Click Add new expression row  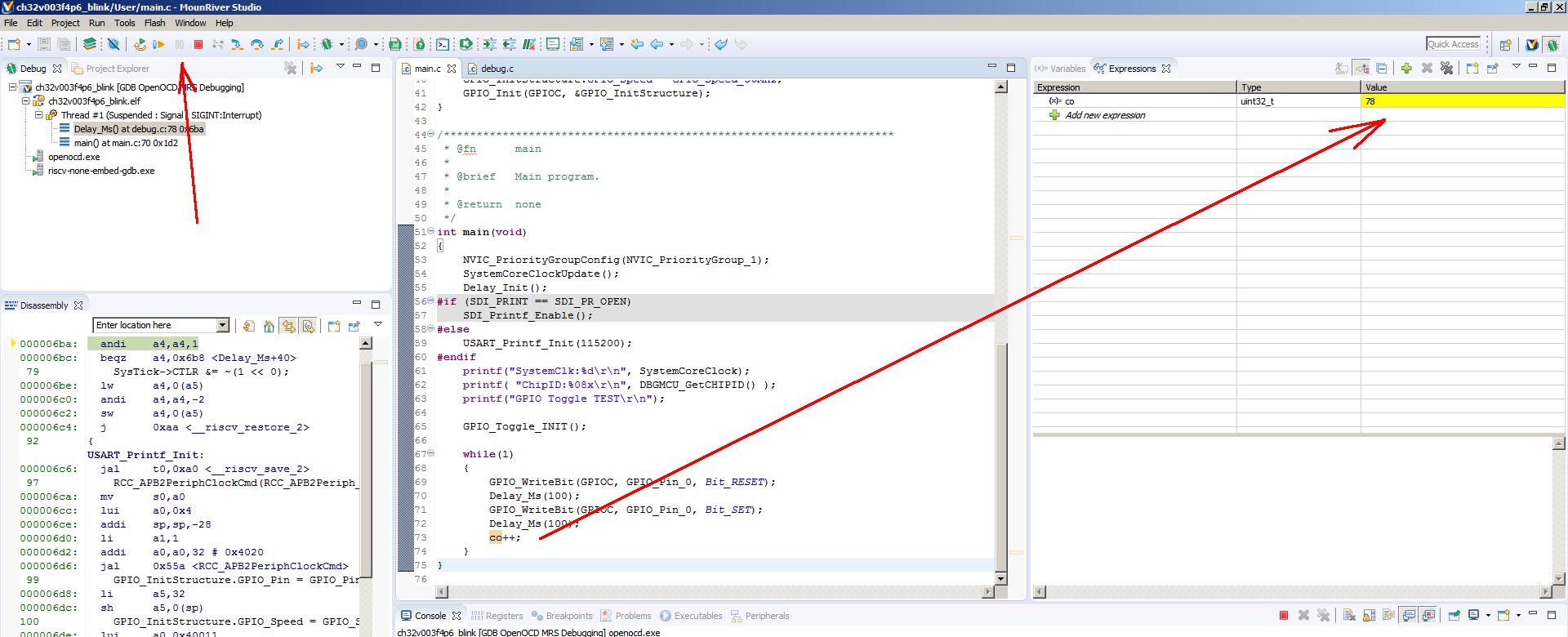click(x=1105, y=115)
